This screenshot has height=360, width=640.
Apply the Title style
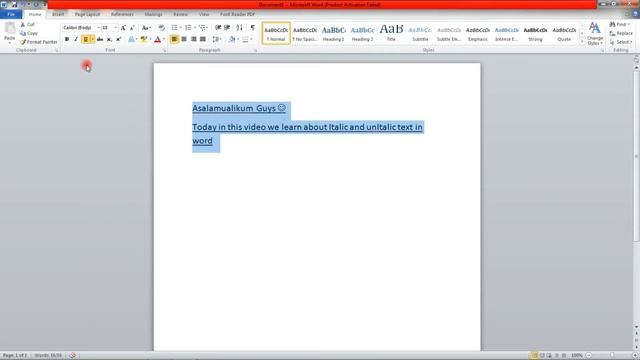click(x=391, y=33)
